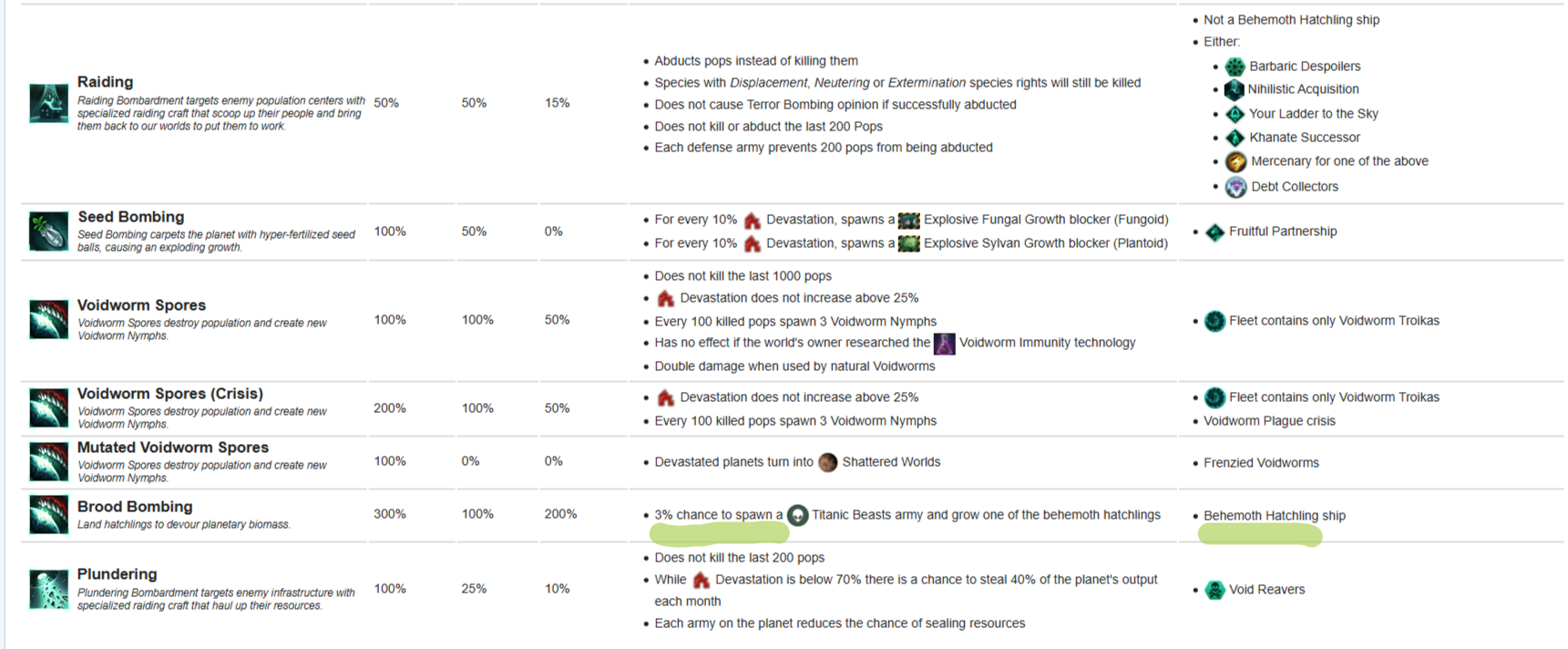Click the Void Reavers icon
Image resolution: width=1568 pixels, height=649 pixels.
pyautogui.click(x=1214, y=590)
